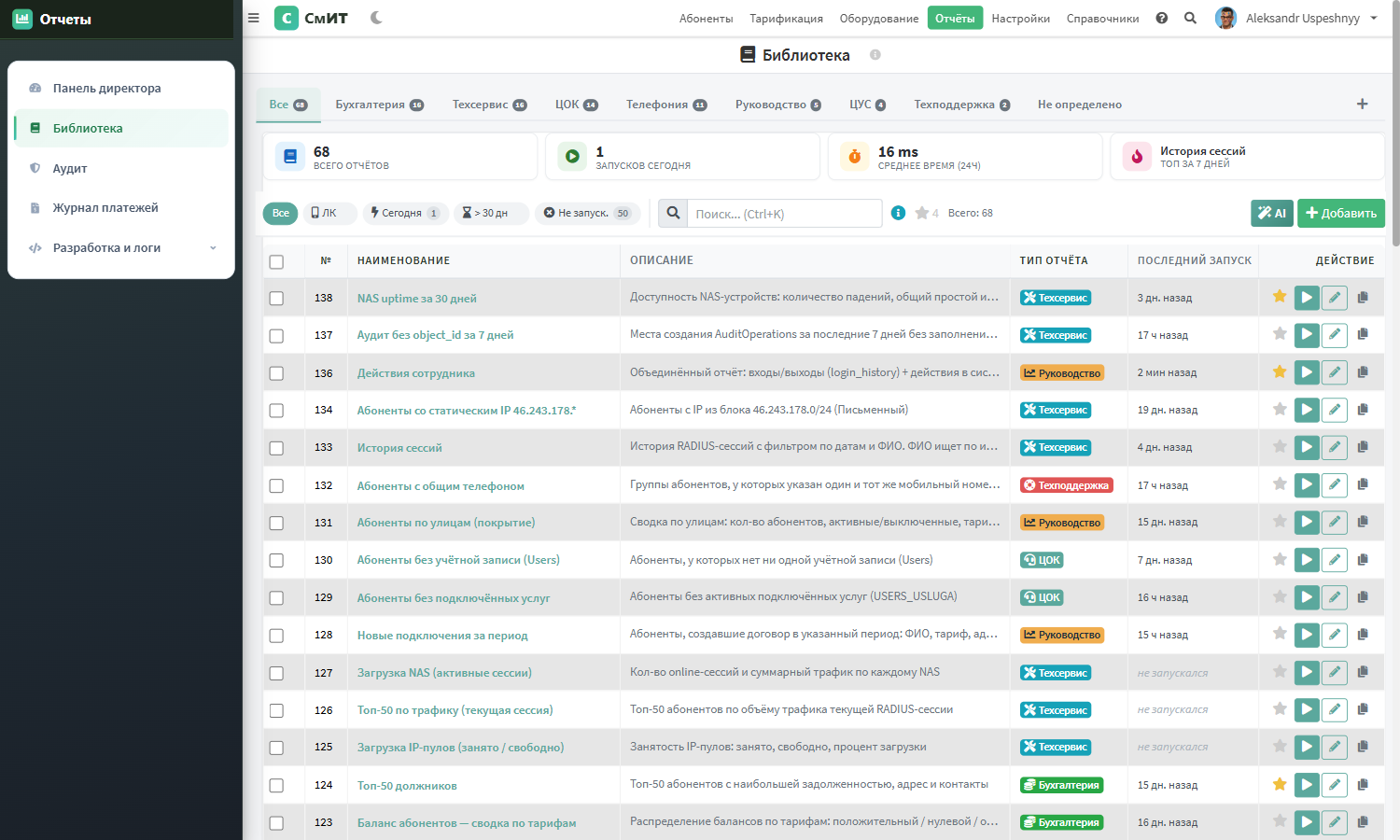
Task: Edit report Аудит без object_id
Action: click(x=1335, y=335)
